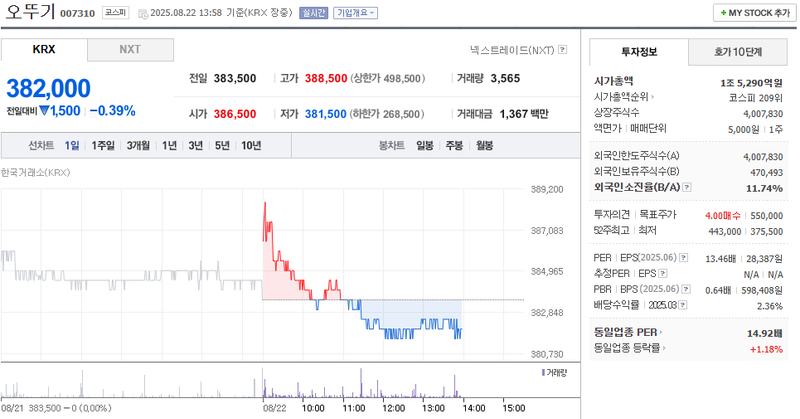Image resolution: width=800 pixels, height=419 pixels.
Task: Click the 코스피 market badge
Action: pyautogui.click(x=115, y=12)
